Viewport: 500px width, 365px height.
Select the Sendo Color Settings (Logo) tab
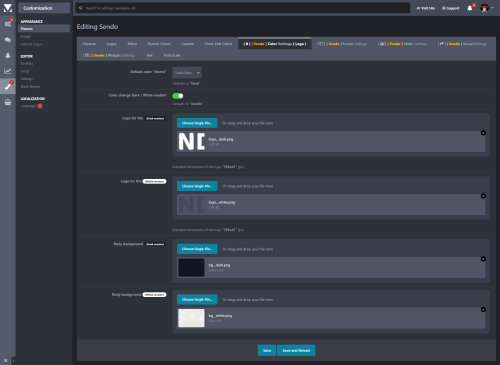point(275,44)
